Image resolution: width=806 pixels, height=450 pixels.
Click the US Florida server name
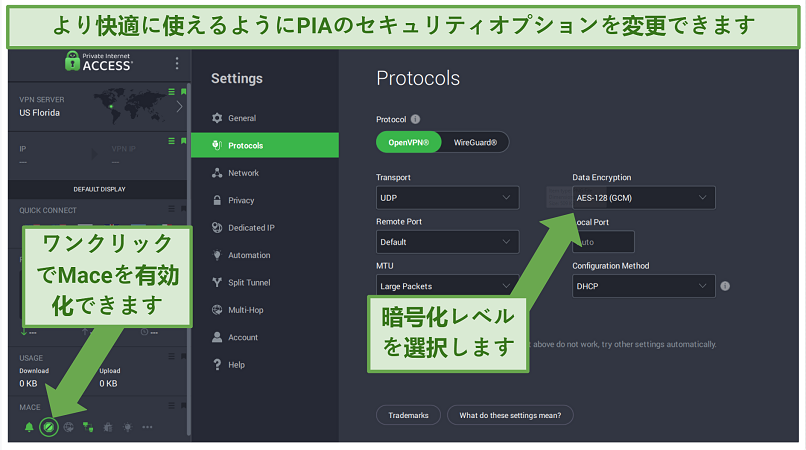click(40, 113)
